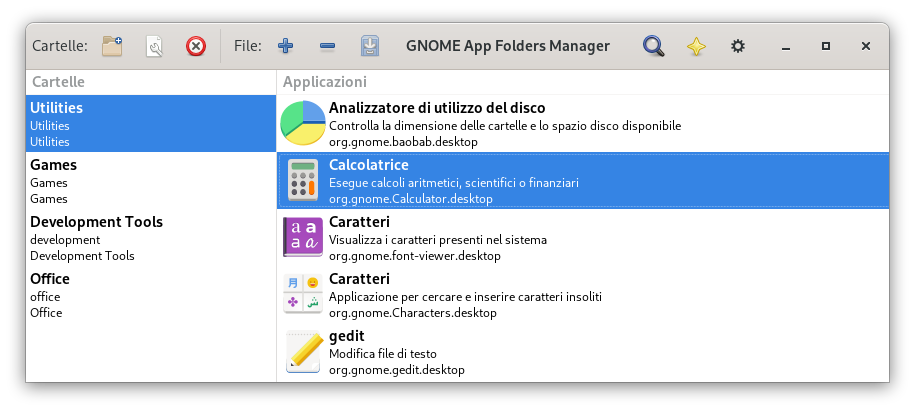Click the purple font-viewer Caratteri icon
This screenshot has height=411, width=915.
click(x=303, y=236)
